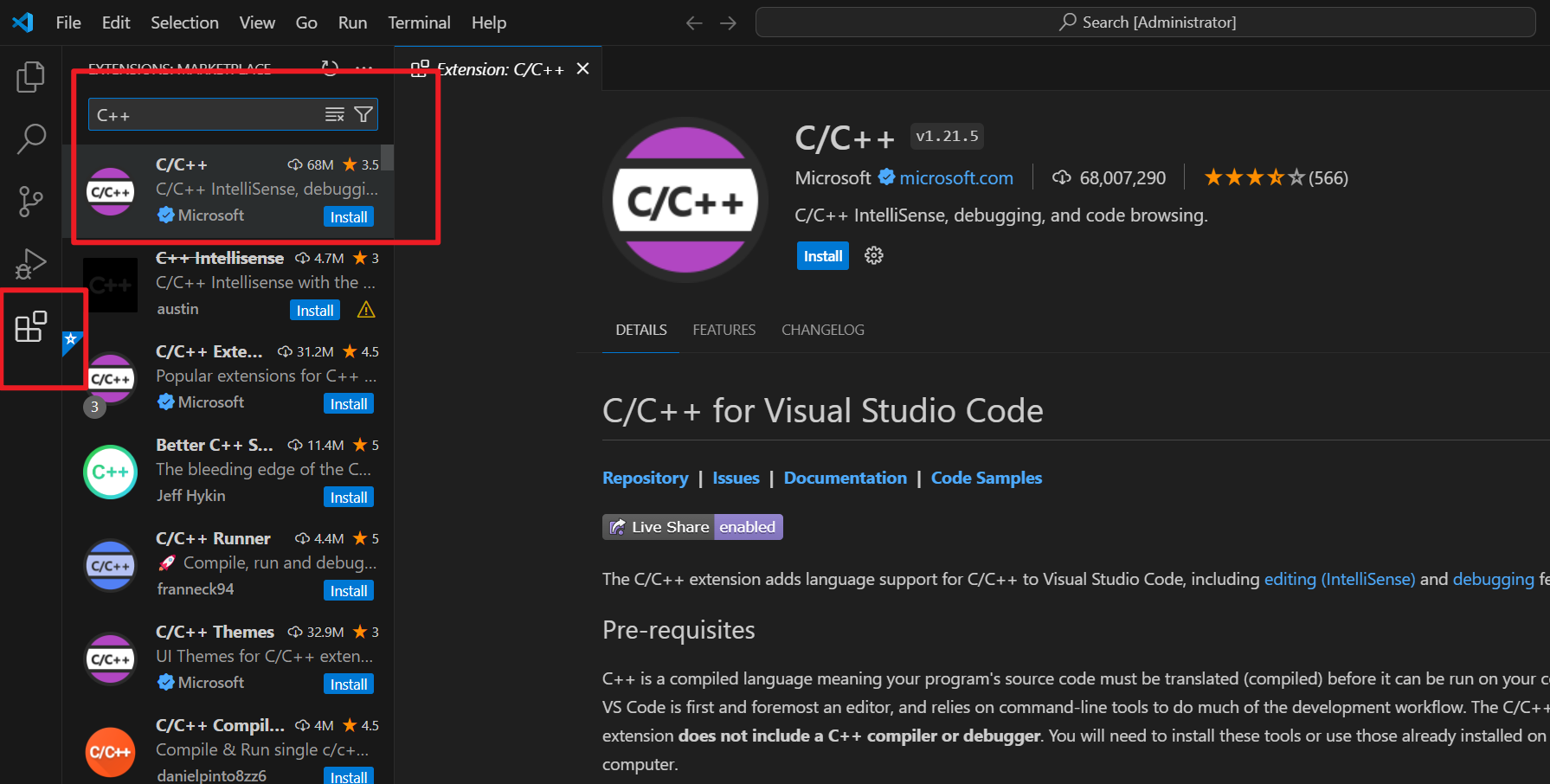Screen dimensions: 1550x784
Task: Select the C++ Intellisense list entry title
Action: coord(220,258)
